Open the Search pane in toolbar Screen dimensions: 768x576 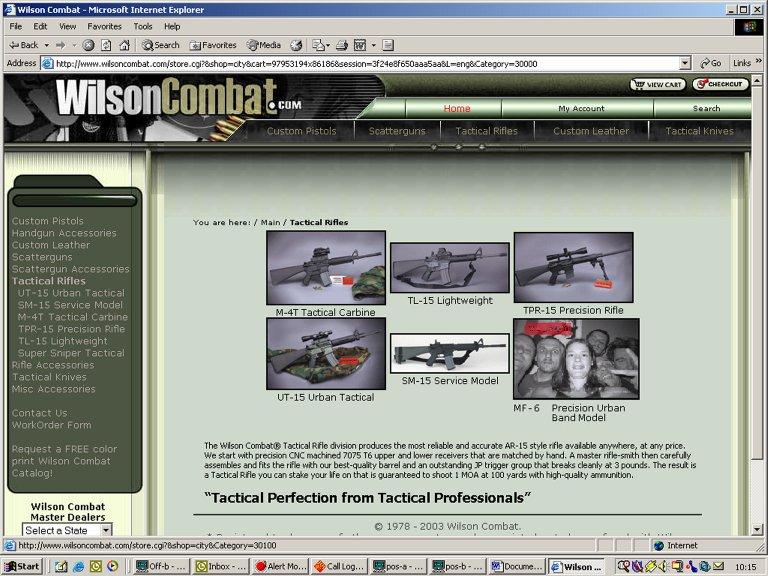point(160,45)
